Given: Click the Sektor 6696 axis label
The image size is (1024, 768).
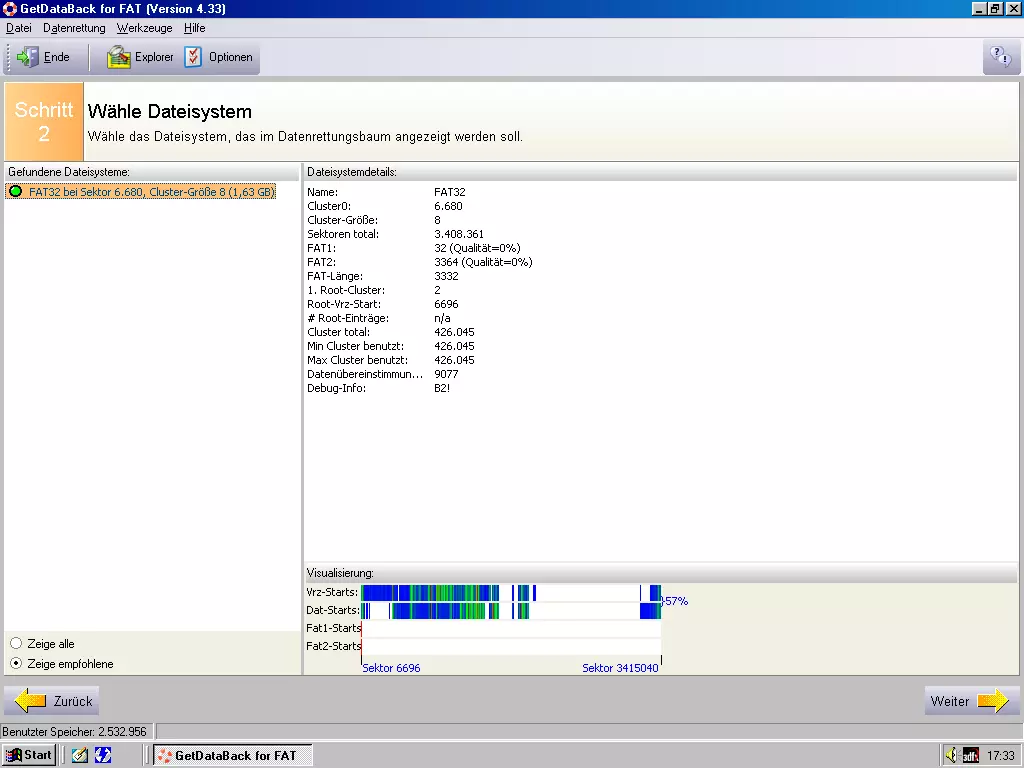Looking at the screenshot, I should tap(391, 668).
